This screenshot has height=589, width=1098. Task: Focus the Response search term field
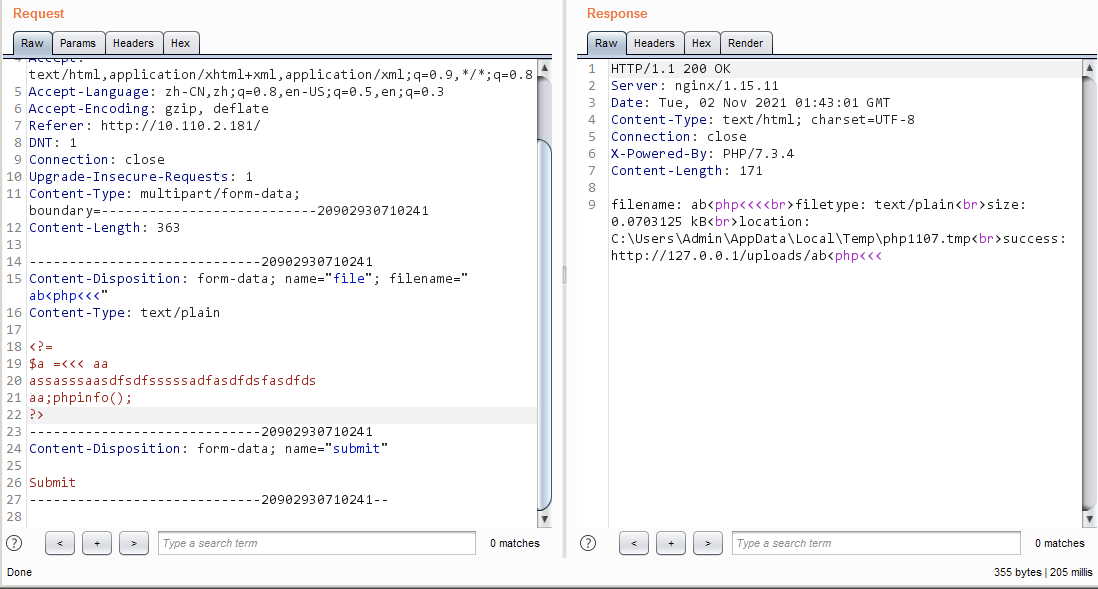876,543
